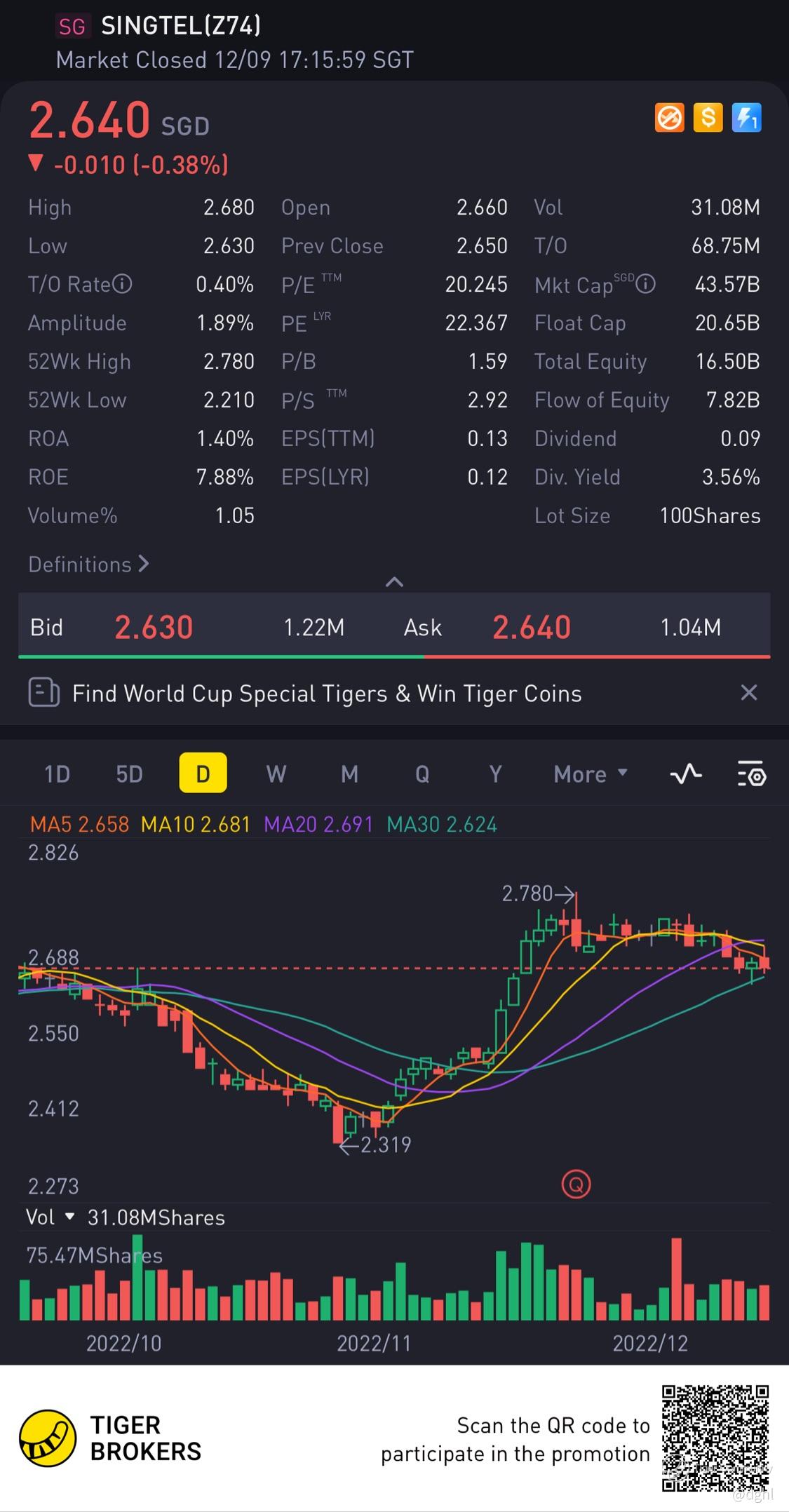Tap the MA30 2.624 indicator label

pyautogui.click(x=442, y=824)
